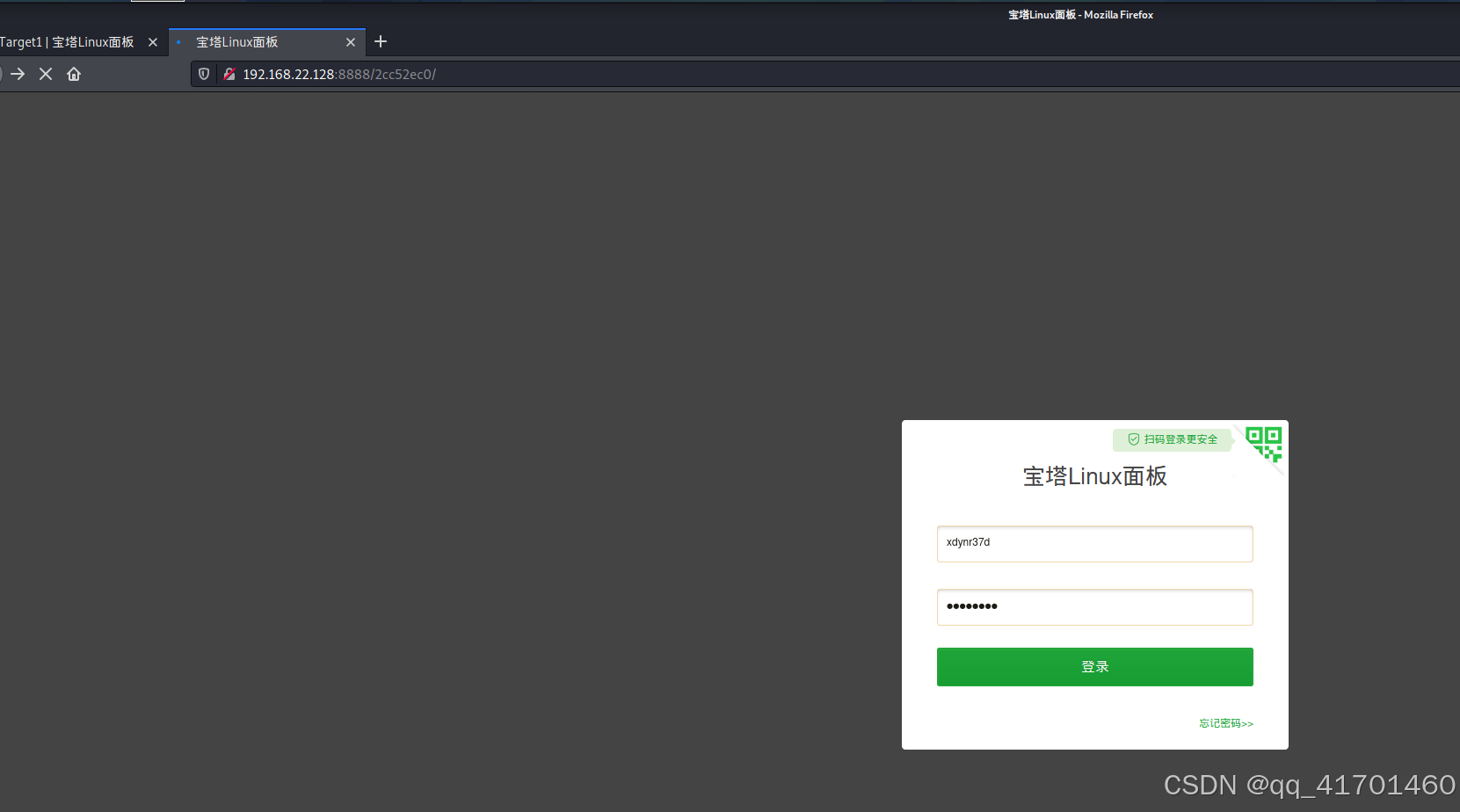Close the active 宝塔Linux面板 tab
The image size is (1460, 812).
tap(351, 42)
